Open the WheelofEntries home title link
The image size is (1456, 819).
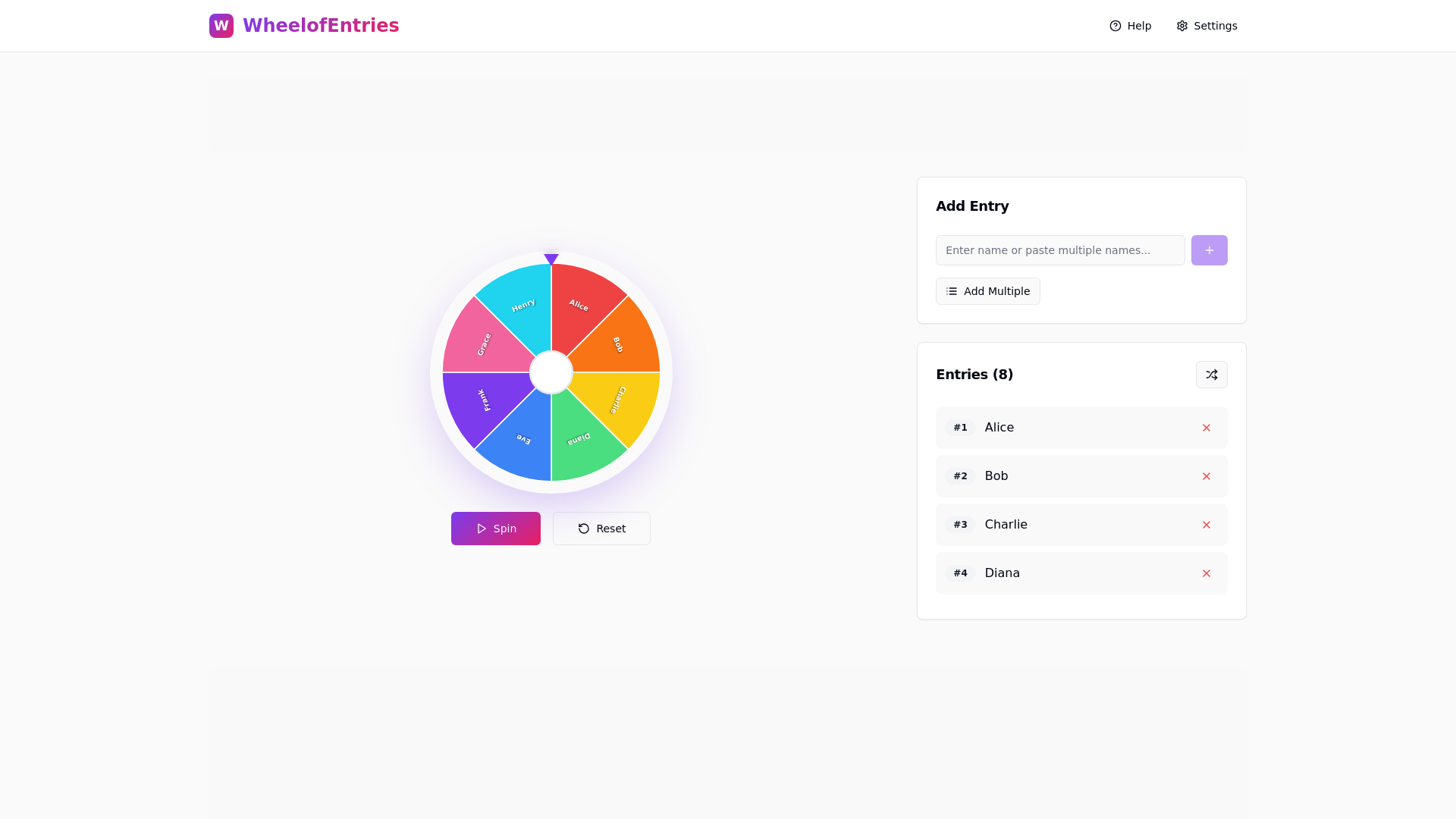click(x=321, y=26)
